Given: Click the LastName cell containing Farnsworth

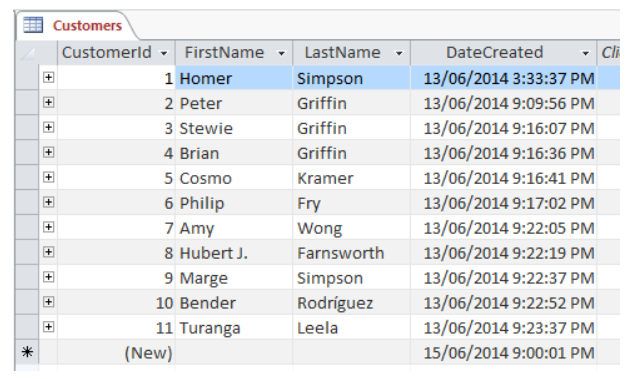Looking at the screenshot, I should [351, 253].
